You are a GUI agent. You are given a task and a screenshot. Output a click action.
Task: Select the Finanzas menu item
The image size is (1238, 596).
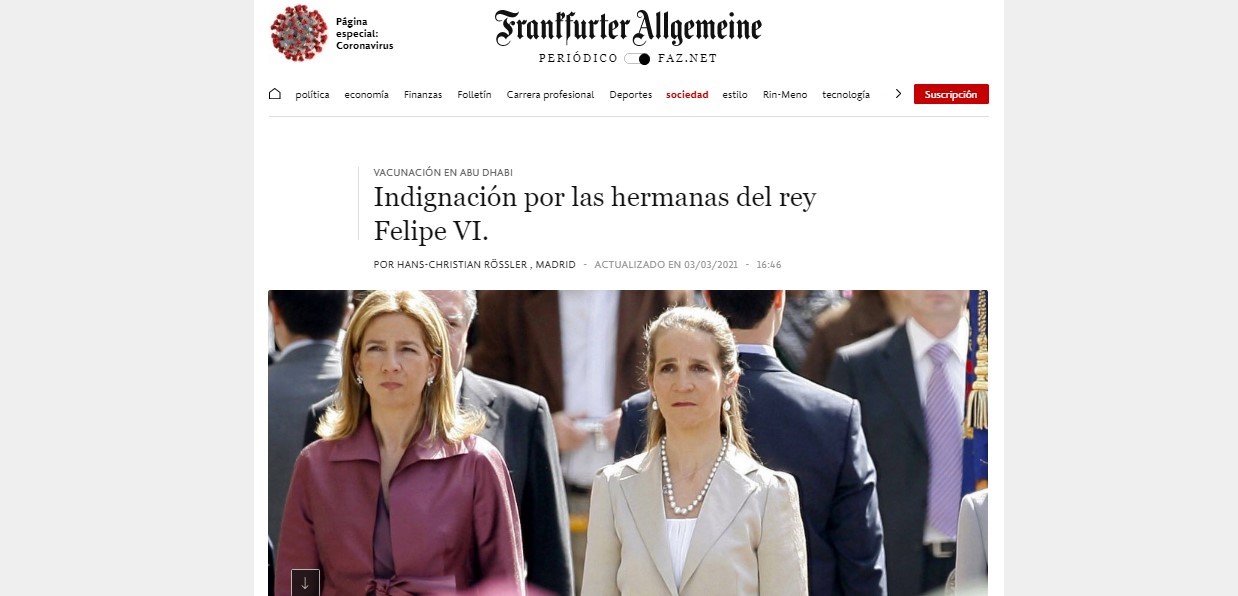pos(423,95)
